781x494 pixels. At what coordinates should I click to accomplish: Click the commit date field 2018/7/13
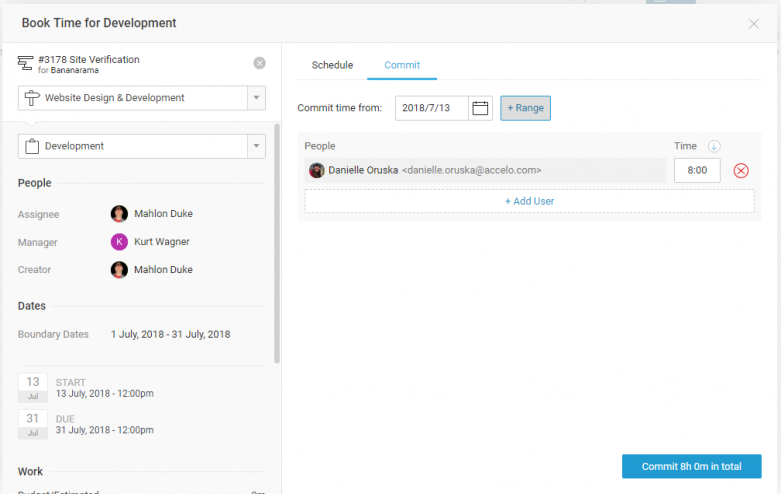pos(431,108)
